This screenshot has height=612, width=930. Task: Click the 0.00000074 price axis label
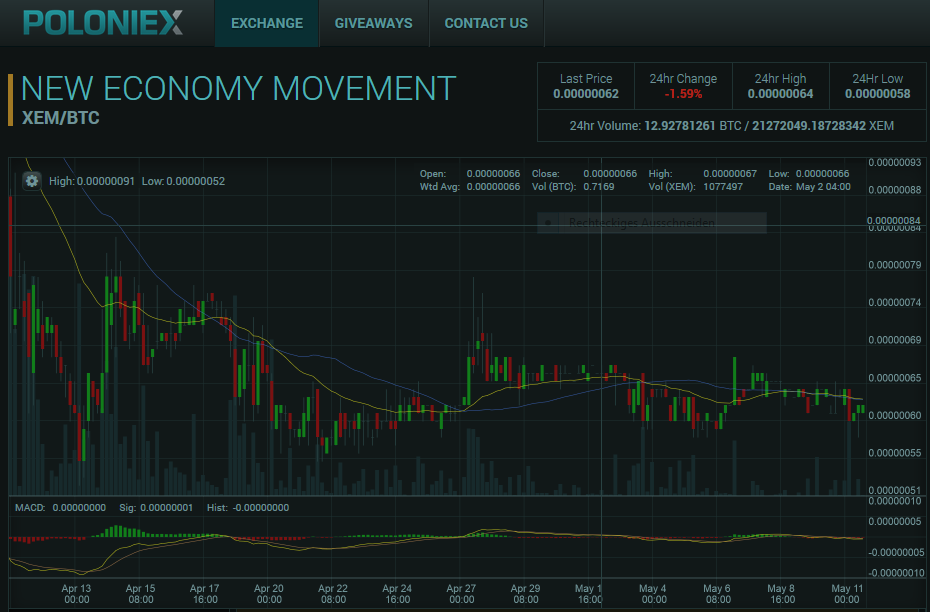(894, 302)
